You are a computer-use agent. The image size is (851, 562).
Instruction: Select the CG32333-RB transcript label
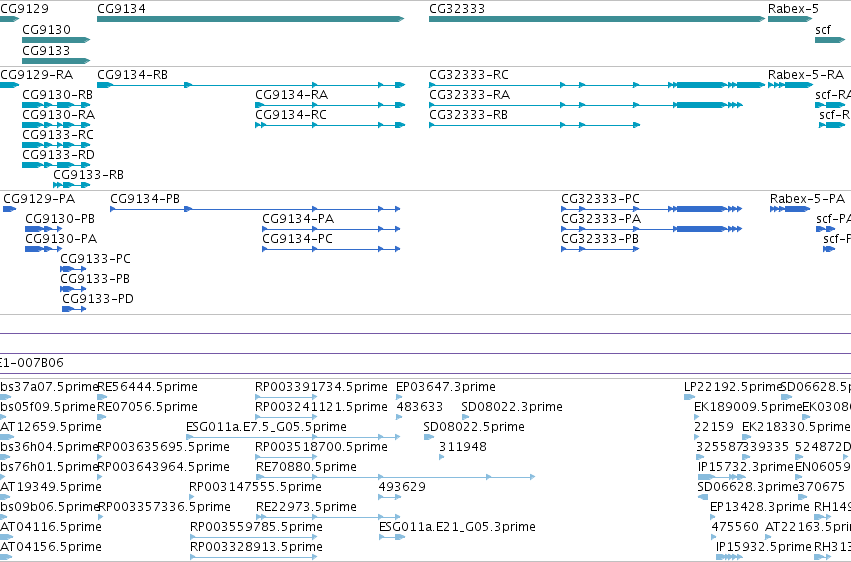pyautogui.click(x=468, y=114)
